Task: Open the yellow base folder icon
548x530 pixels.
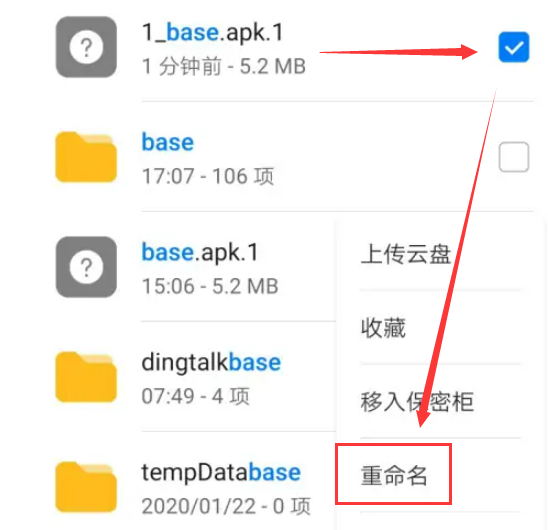Action: pos(86,157)
